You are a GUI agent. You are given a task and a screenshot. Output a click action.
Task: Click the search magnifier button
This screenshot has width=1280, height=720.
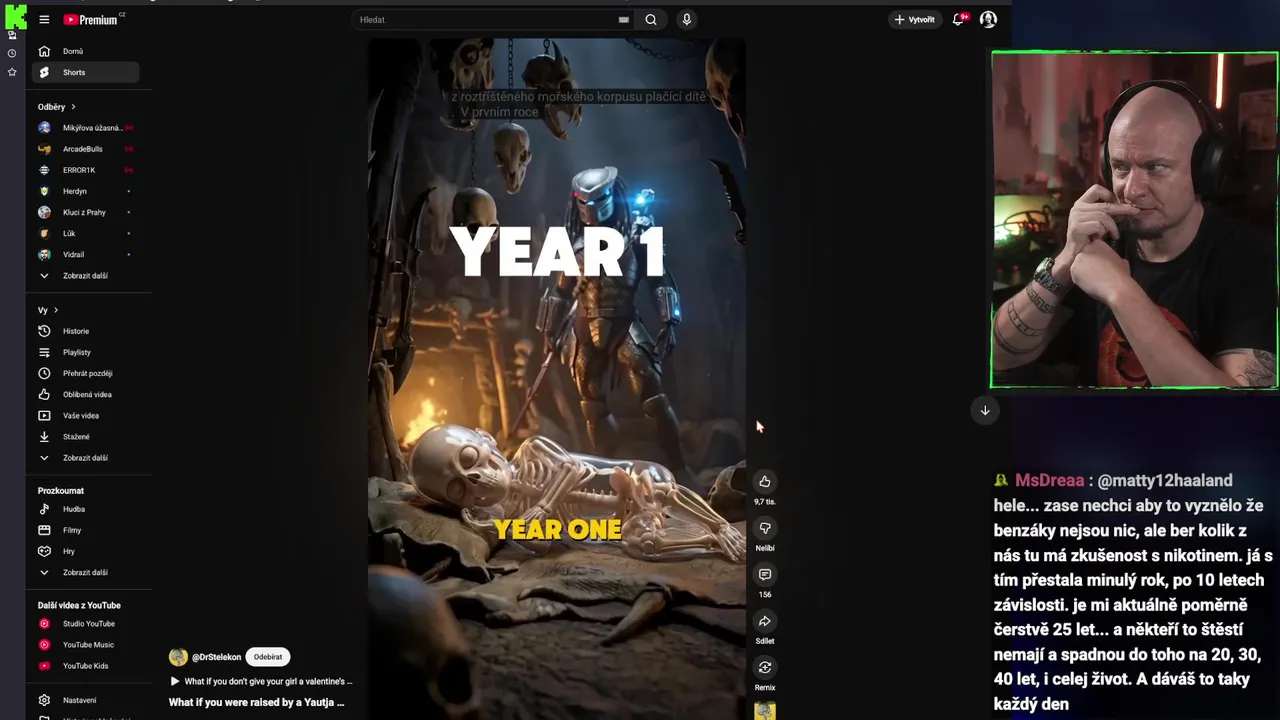[x=651, y=19]
